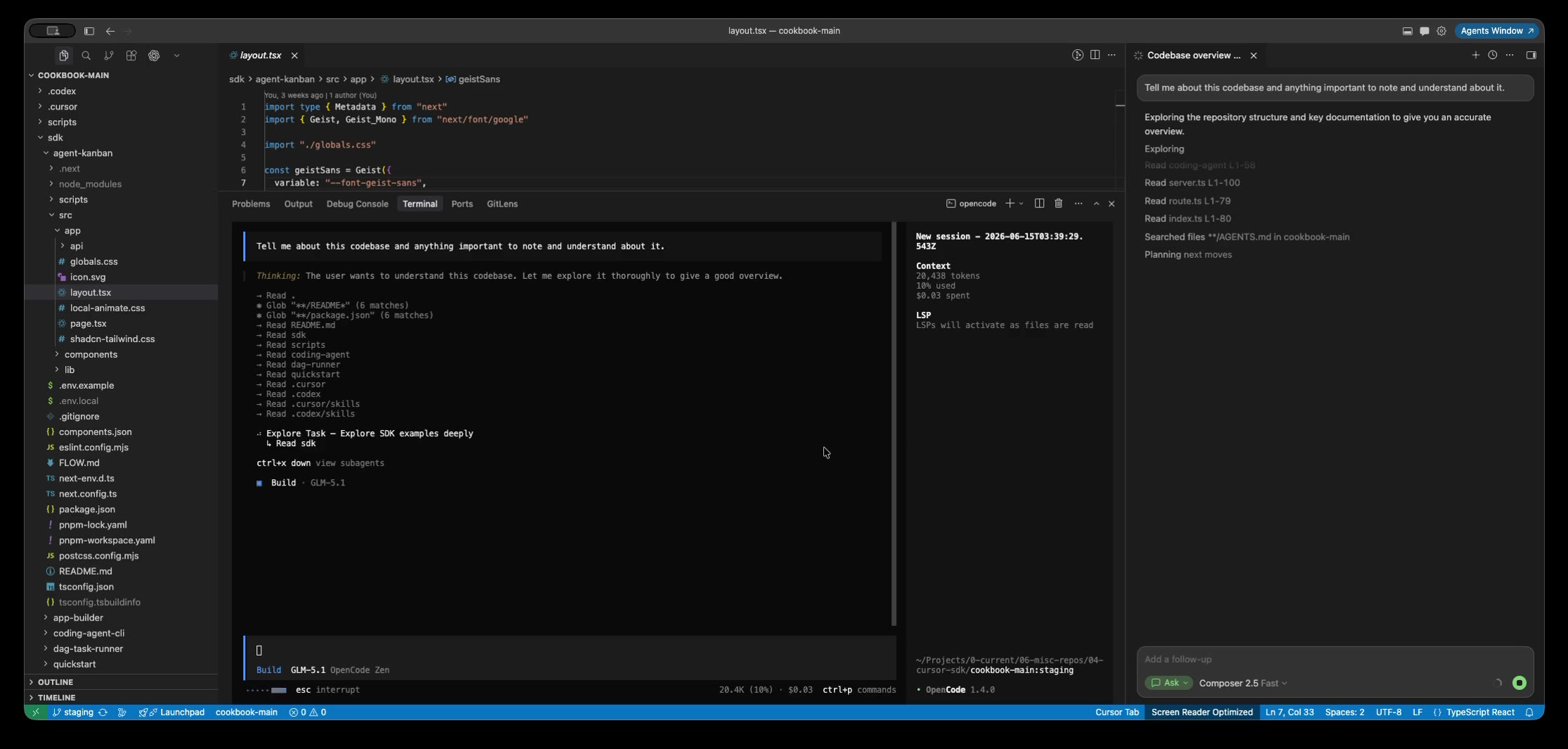
Task: Open the ChatGPT/Codex sidebar icon
Action: click(154, 56)
